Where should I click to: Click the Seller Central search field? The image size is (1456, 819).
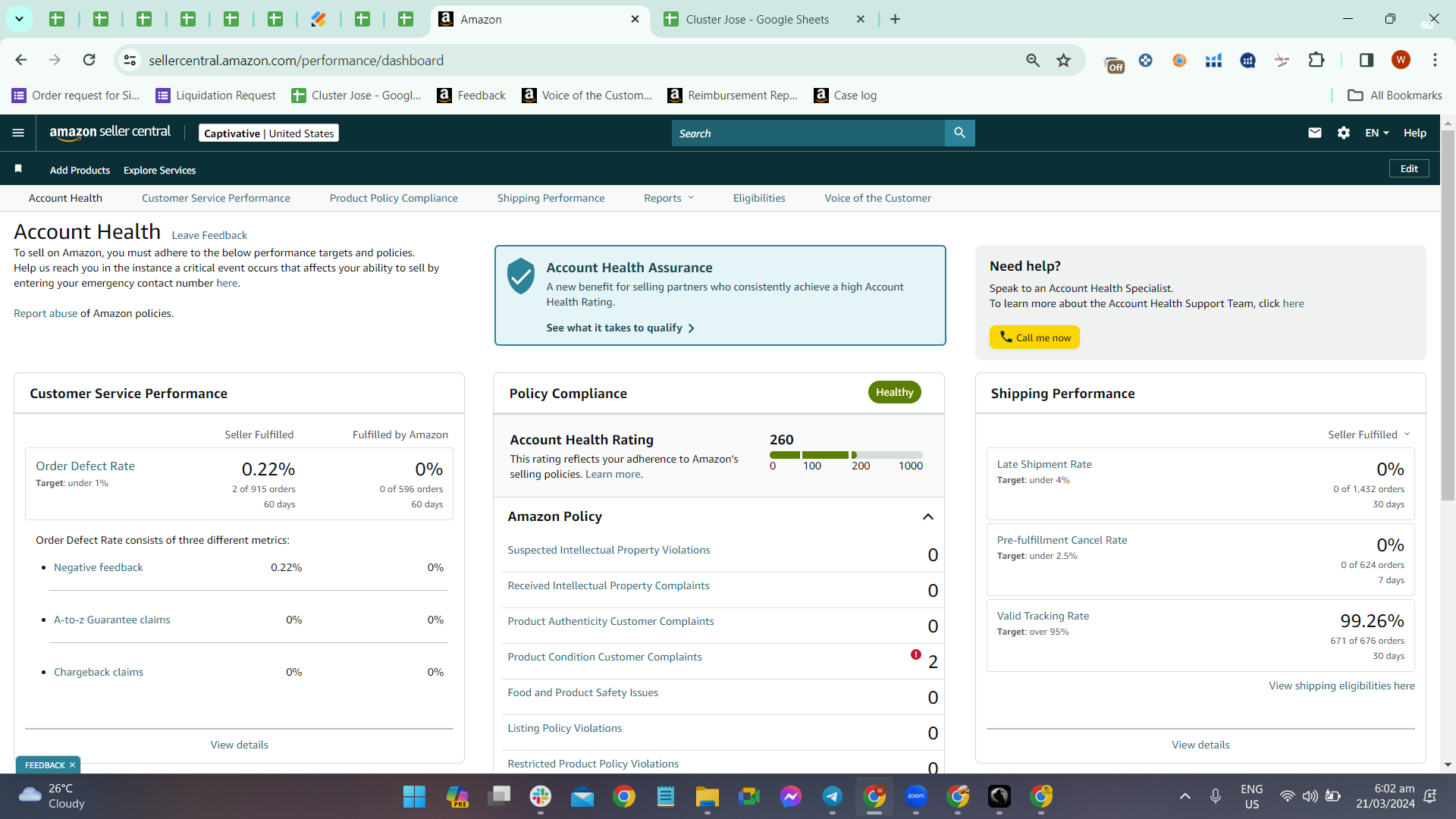pos(808,133)
